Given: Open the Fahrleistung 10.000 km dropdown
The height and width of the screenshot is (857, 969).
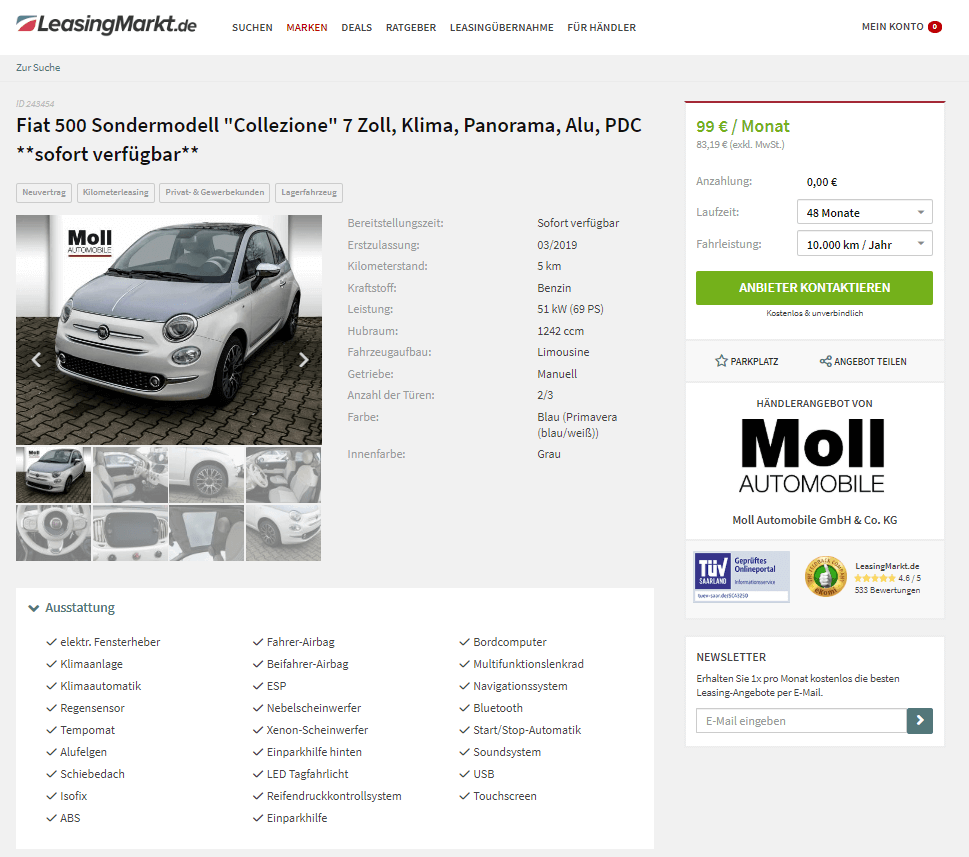Looking at the screenshot, I should (865, 244).
